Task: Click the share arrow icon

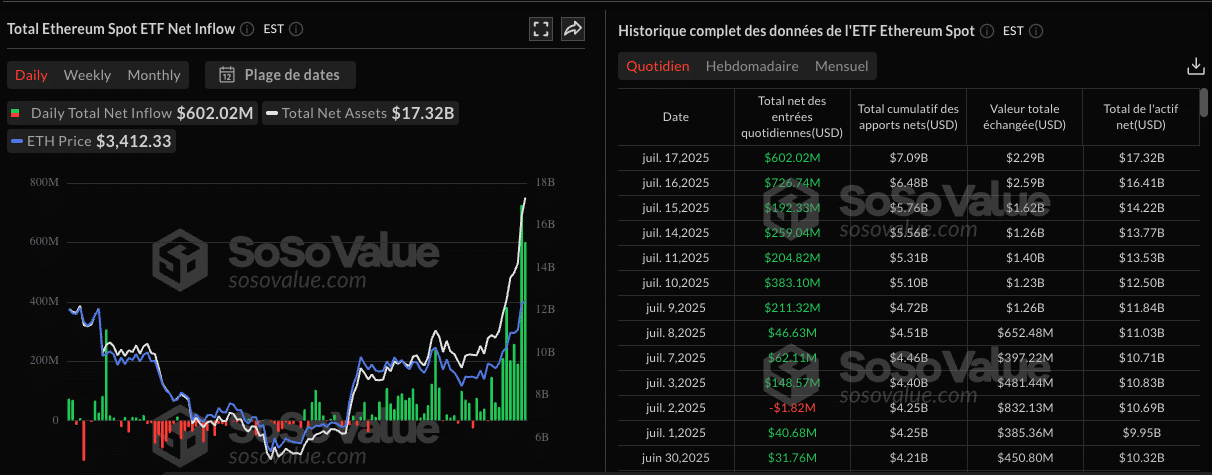Action: point(573,29)
